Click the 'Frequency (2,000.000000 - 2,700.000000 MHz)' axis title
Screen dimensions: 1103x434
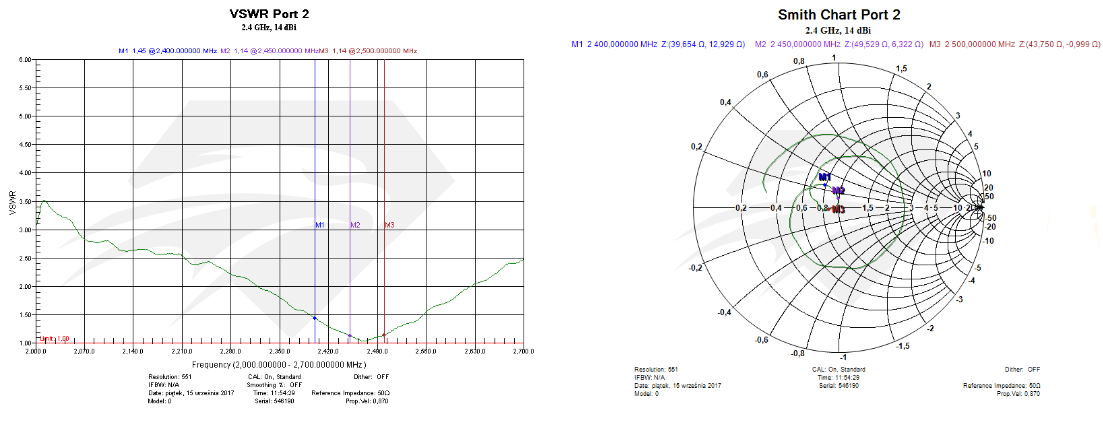point(279,364)
